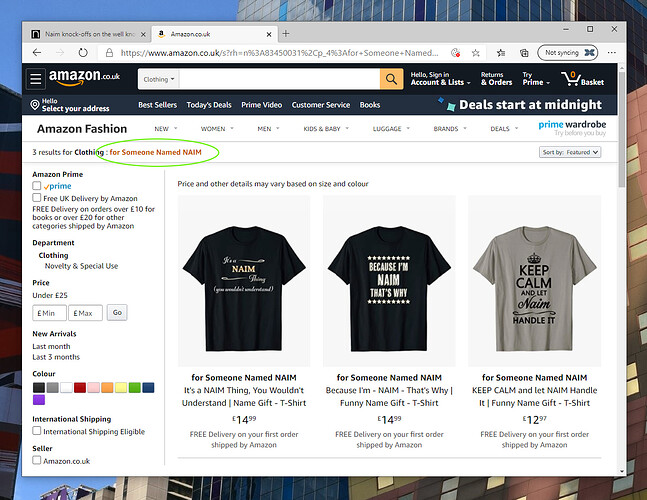The image size is (647, 500).
Task: Click the location pin address icon
Action: [35, 105]
